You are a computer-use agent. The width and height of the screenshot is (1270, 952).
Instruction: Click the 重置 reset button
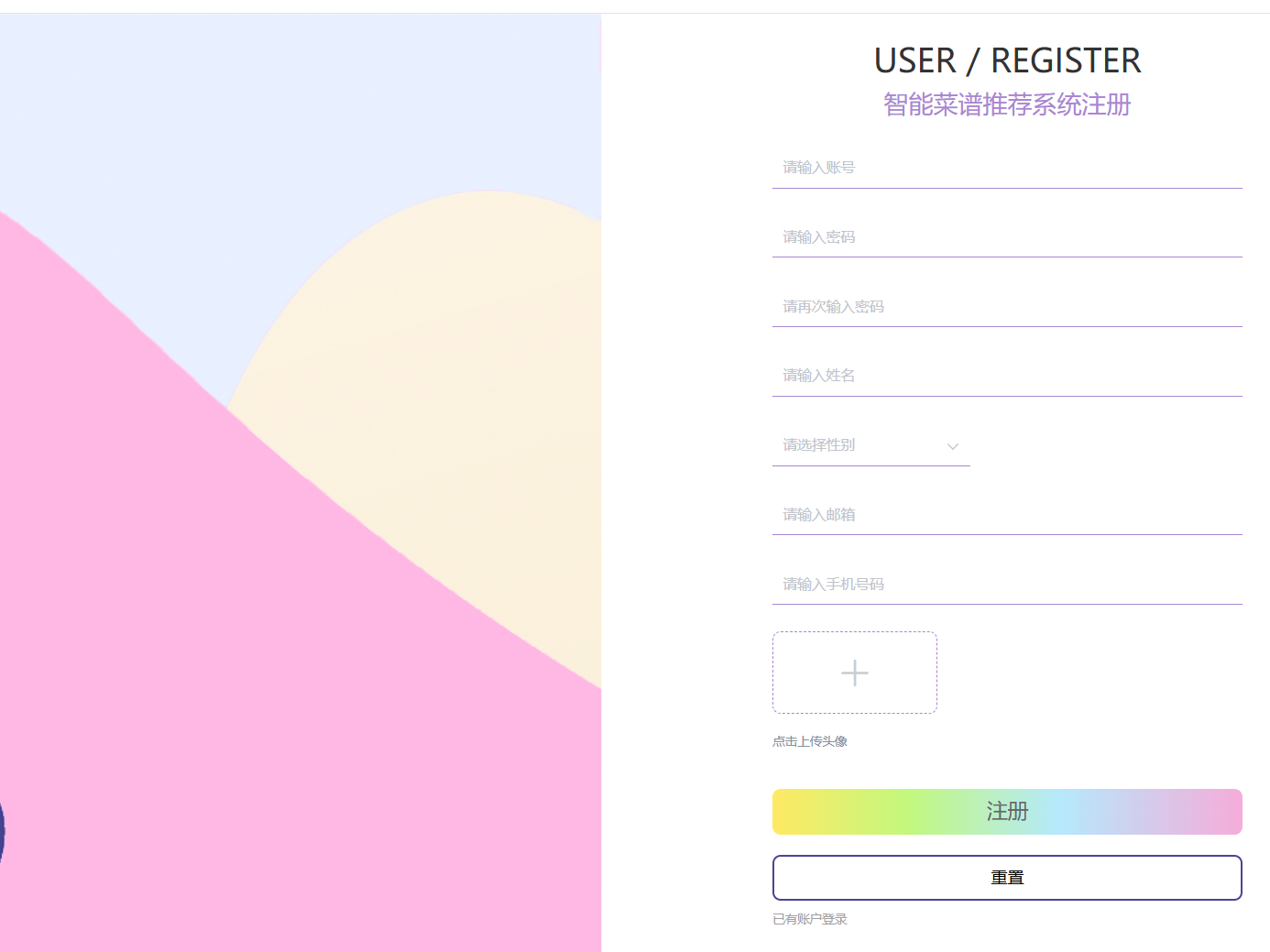click(x=1007, y=878)
